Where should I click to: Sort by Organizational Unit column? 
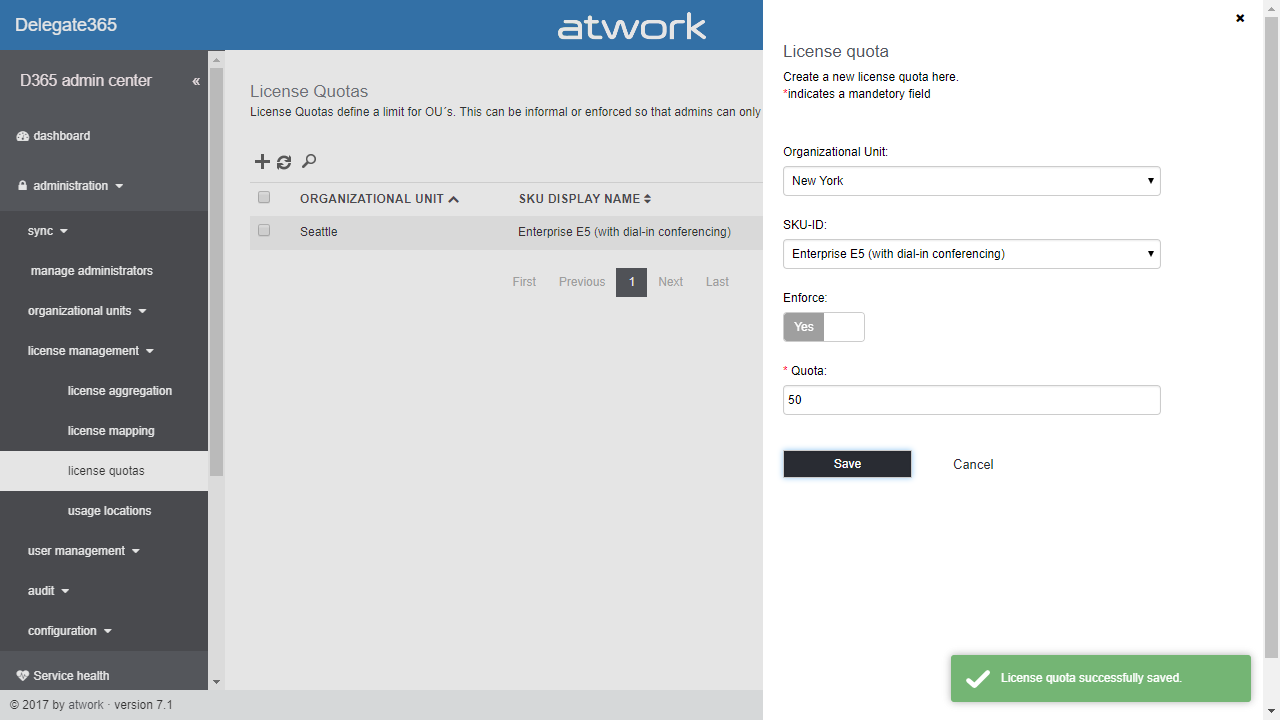click(379, 199)
